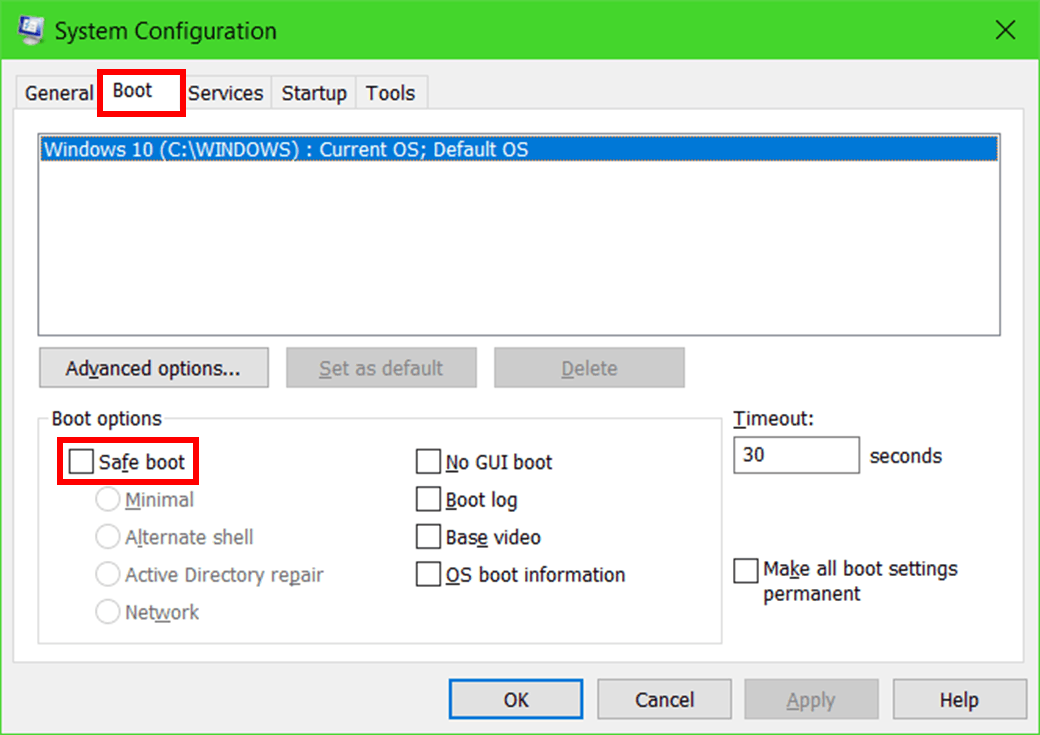Screen dimensions: 1040x735
Task: Open the Tools tab
Action: (390, 92)
